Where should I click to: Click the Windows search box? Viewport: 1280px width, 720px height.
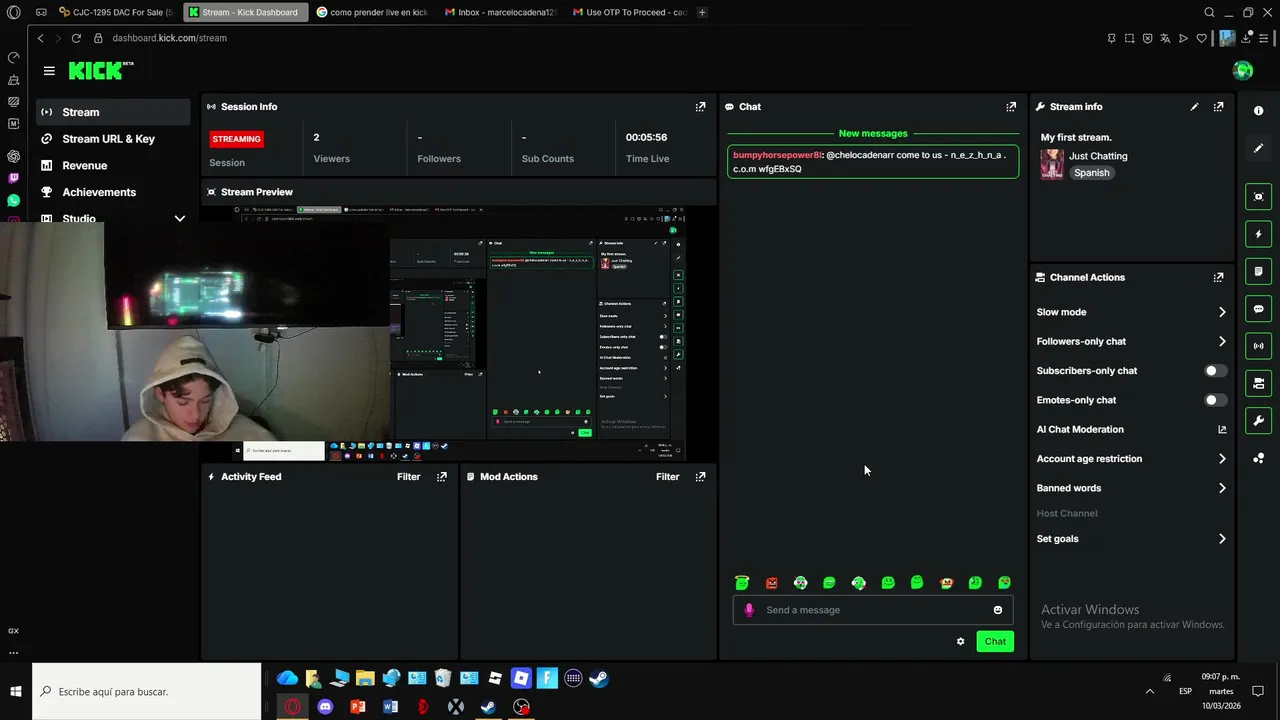pyautogui.click(x=147, y=692)
